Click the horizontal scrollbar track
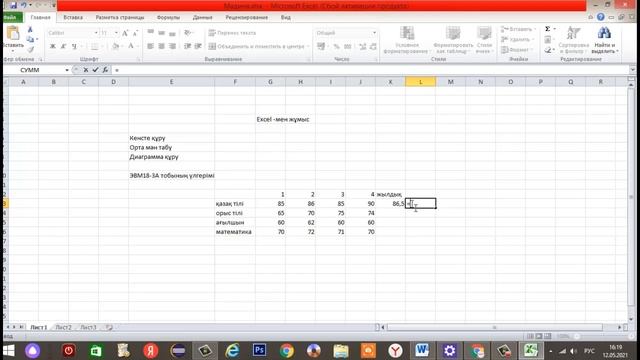This screenshot has width=640, height=360. point(495,327)
